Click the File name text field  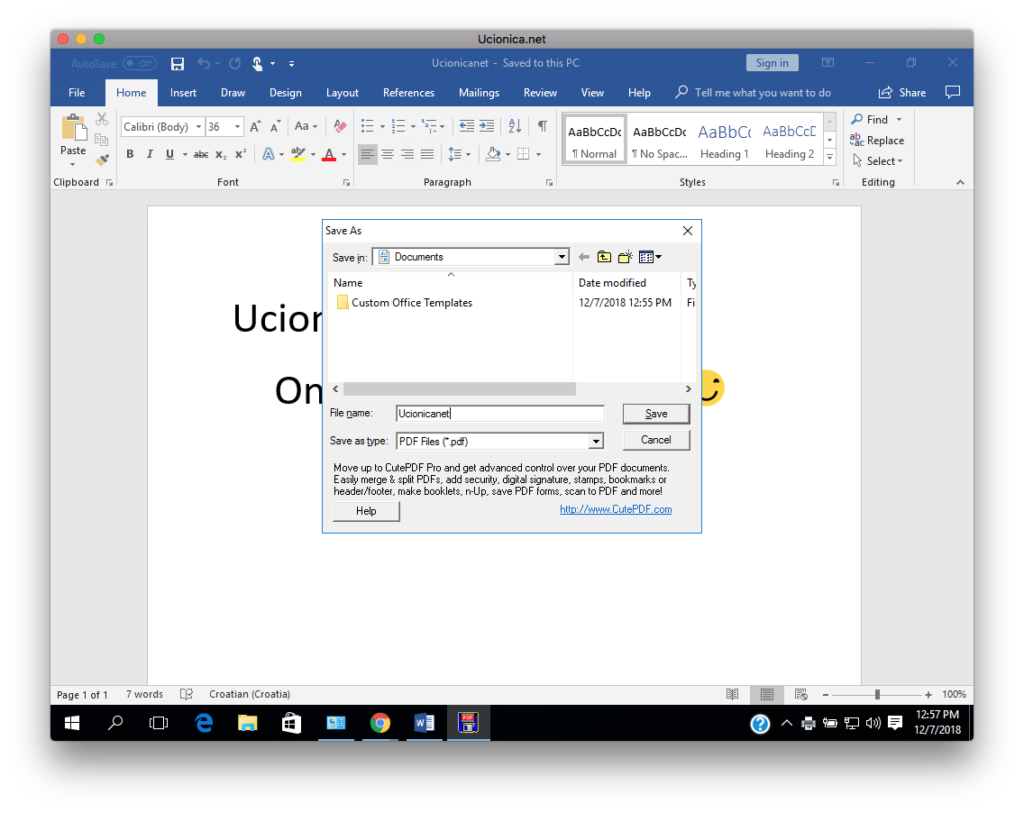coord(500,413)
